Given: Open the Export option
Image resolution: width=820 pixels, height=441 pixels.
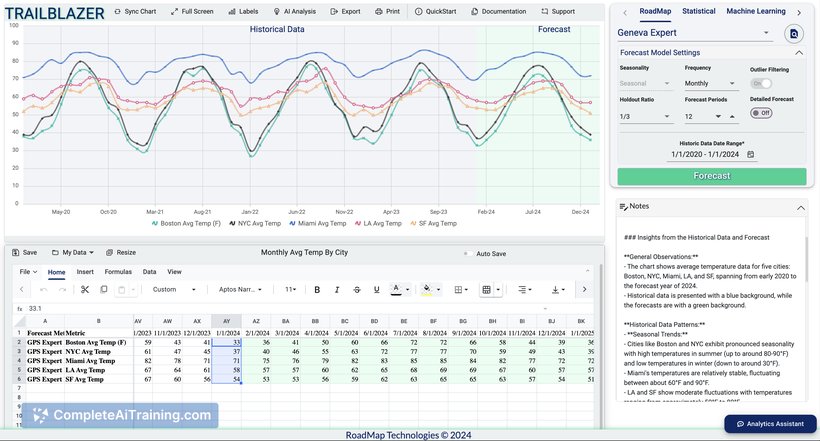Looking at the screenshot, I should [x=345, y=11].
